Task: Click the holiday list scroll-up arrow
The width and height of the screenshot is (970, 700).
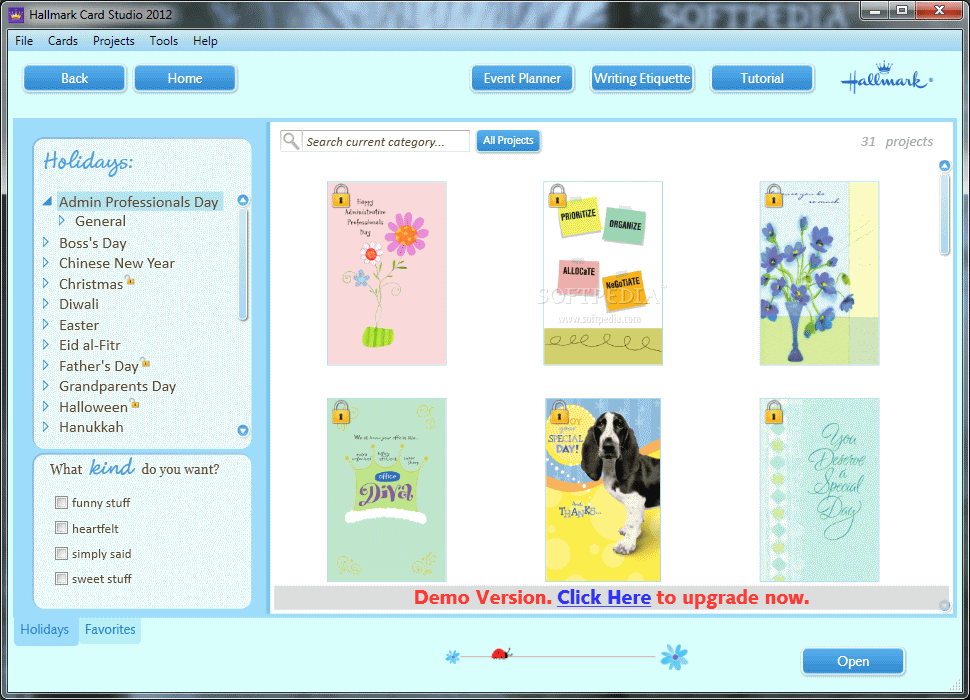Action: (243, 200)
